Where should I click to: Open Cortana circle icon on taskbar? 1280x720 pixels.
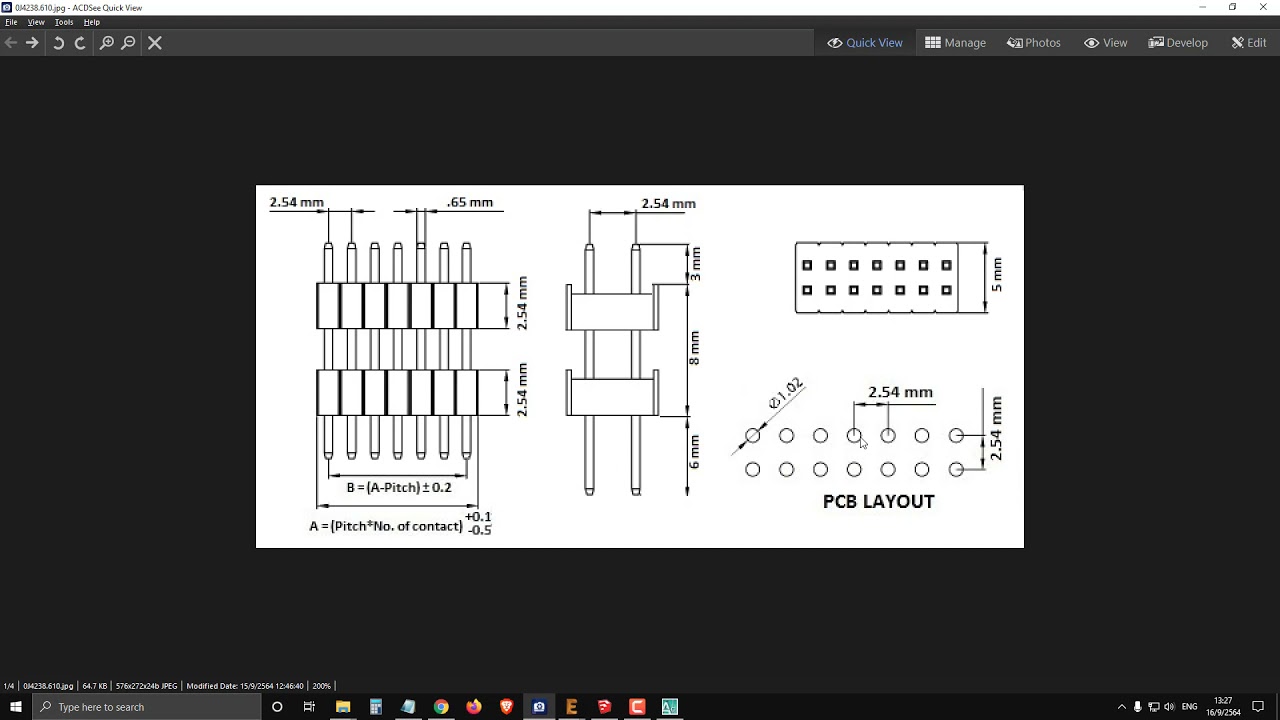point(277,707)
